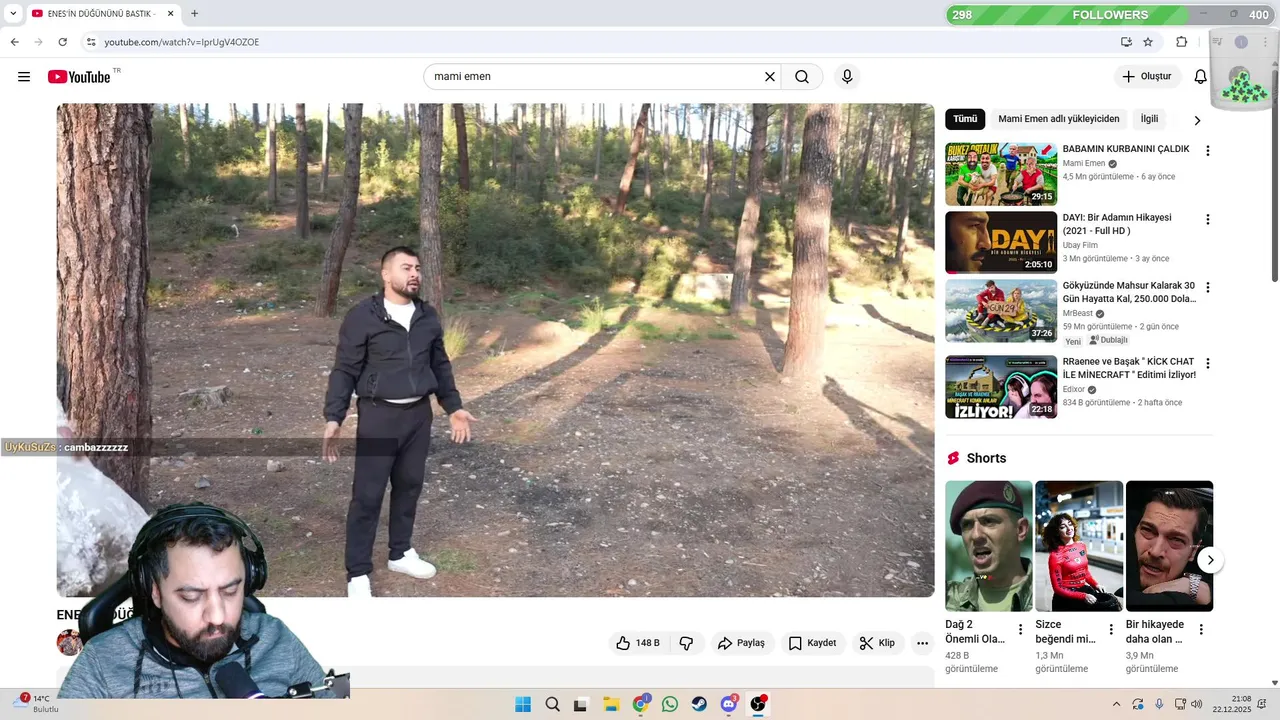Viewport: 1280px width, 720px height.
Task: Dislike the video
Action: [x=686, y=643]
